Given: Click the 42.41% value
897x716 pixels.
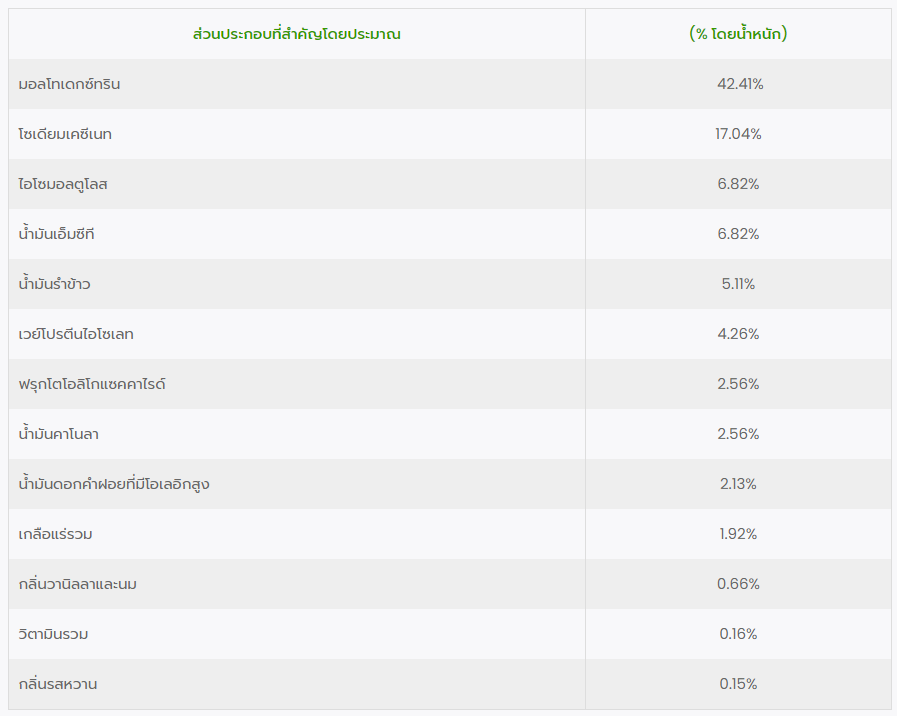Looking at the screenshot, I should (x=739, y=84).
